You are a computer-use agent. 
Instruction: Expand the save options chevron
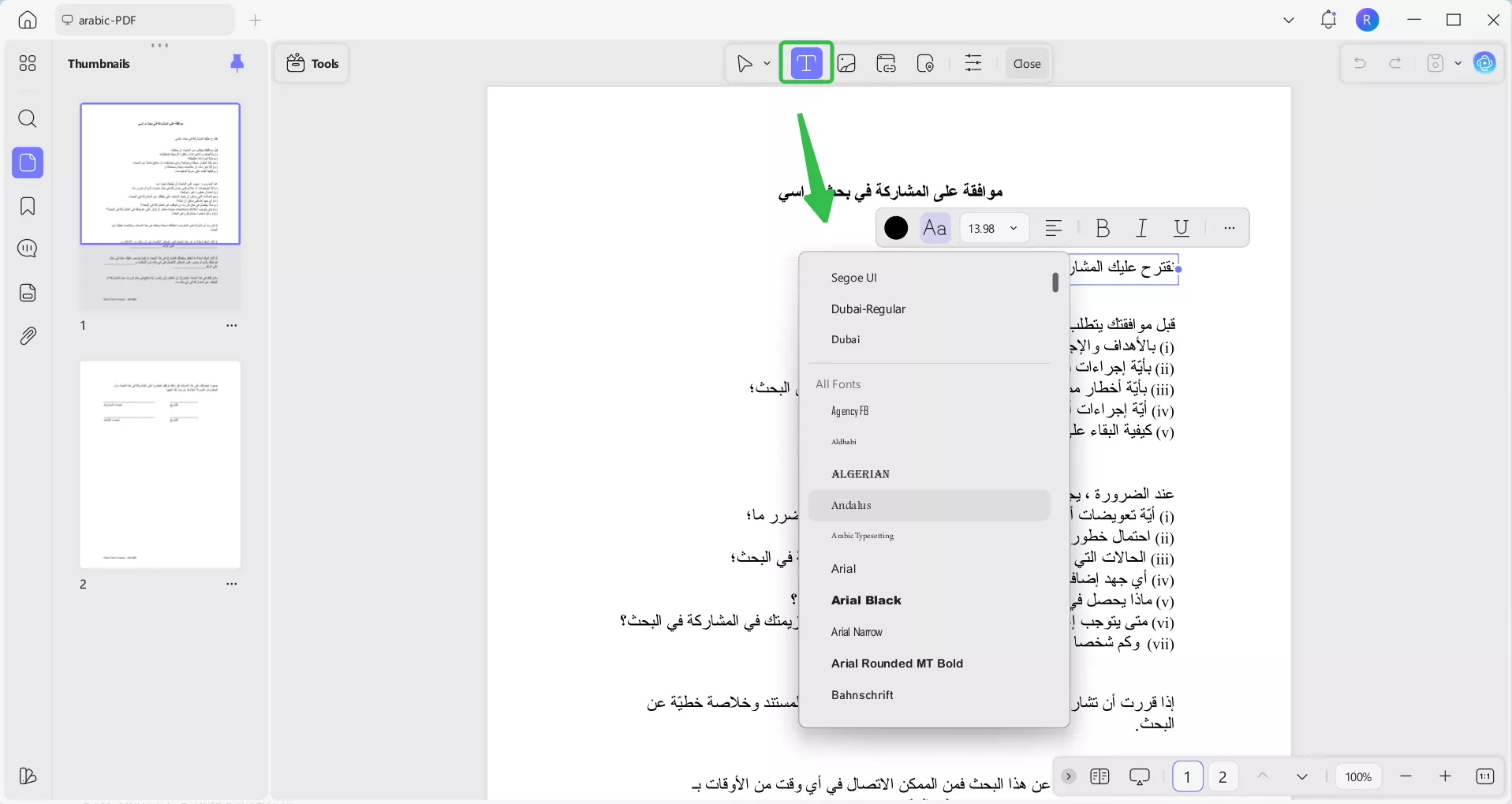(1457, 63)
